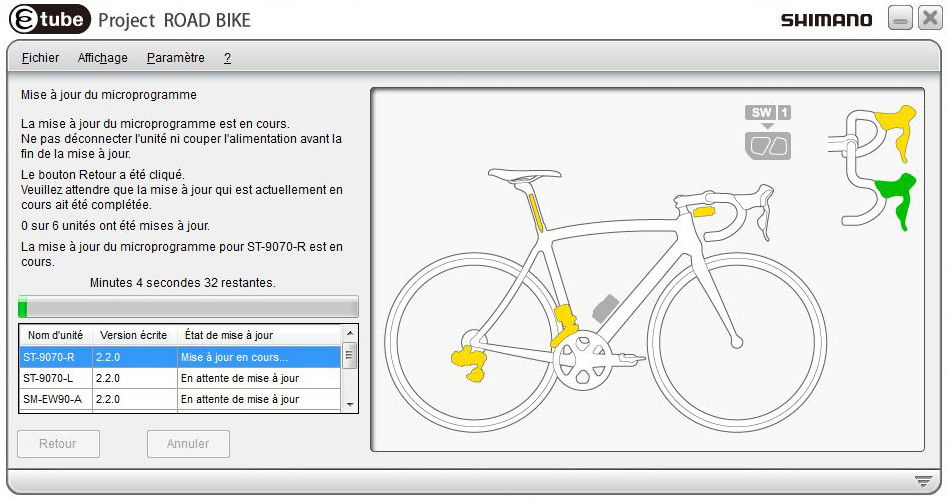Click SM-EW90-A 'En attente de mise à jour' cell
The width and height of the screenshot is (948, 499).
(259, 399)
